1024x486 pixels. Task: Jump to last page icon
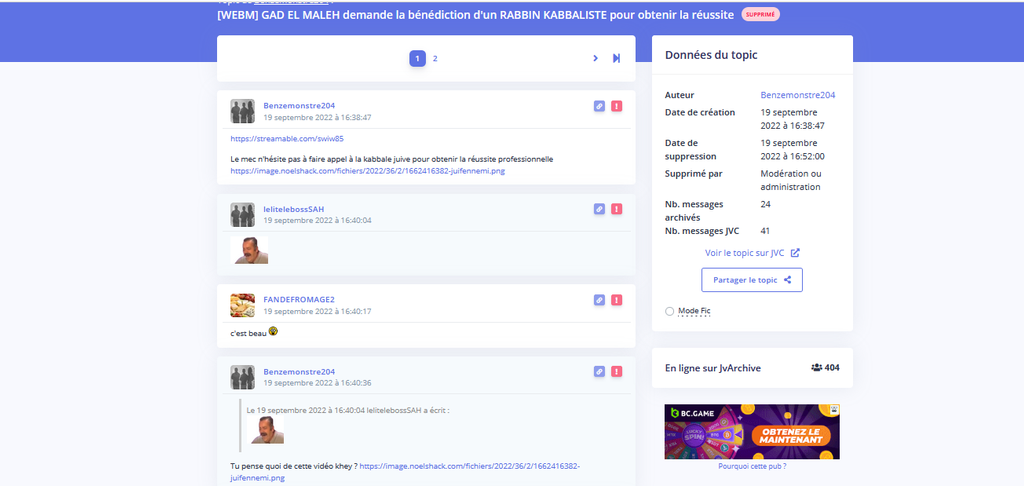pyautogui.click(x=616, y=58)
